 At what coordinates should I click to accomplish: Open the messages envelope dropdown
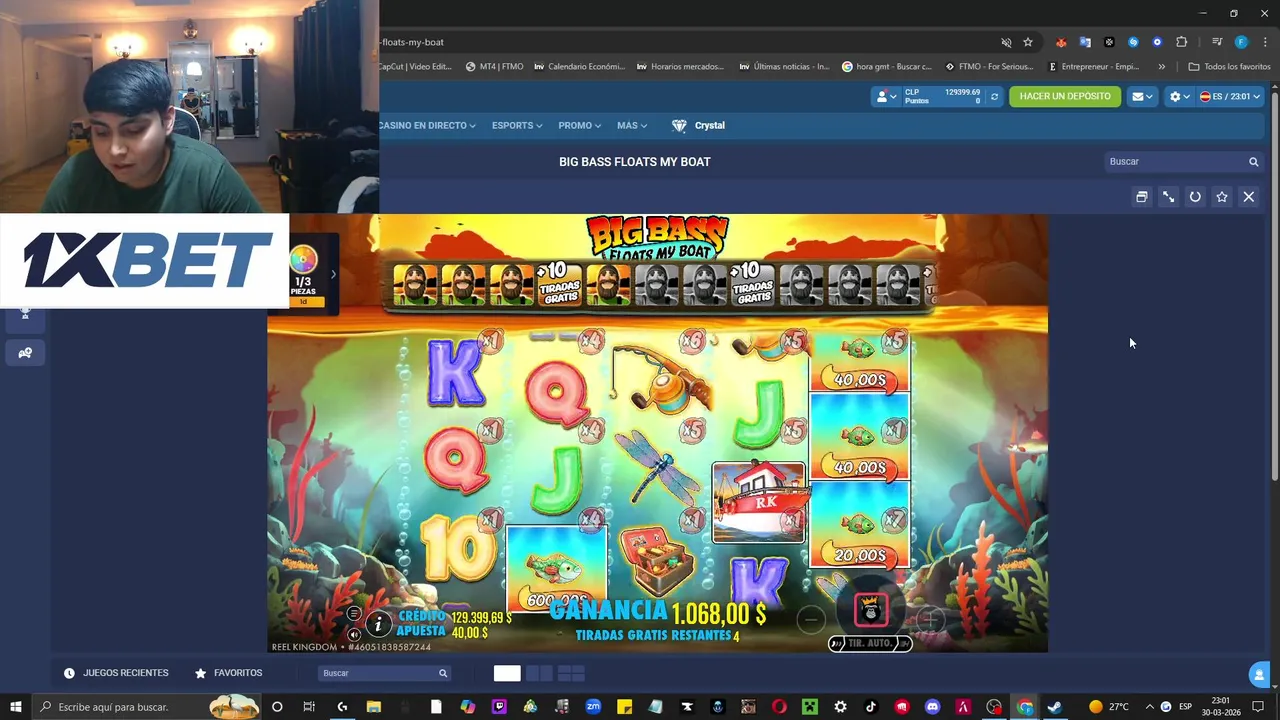coord(1141,97)
